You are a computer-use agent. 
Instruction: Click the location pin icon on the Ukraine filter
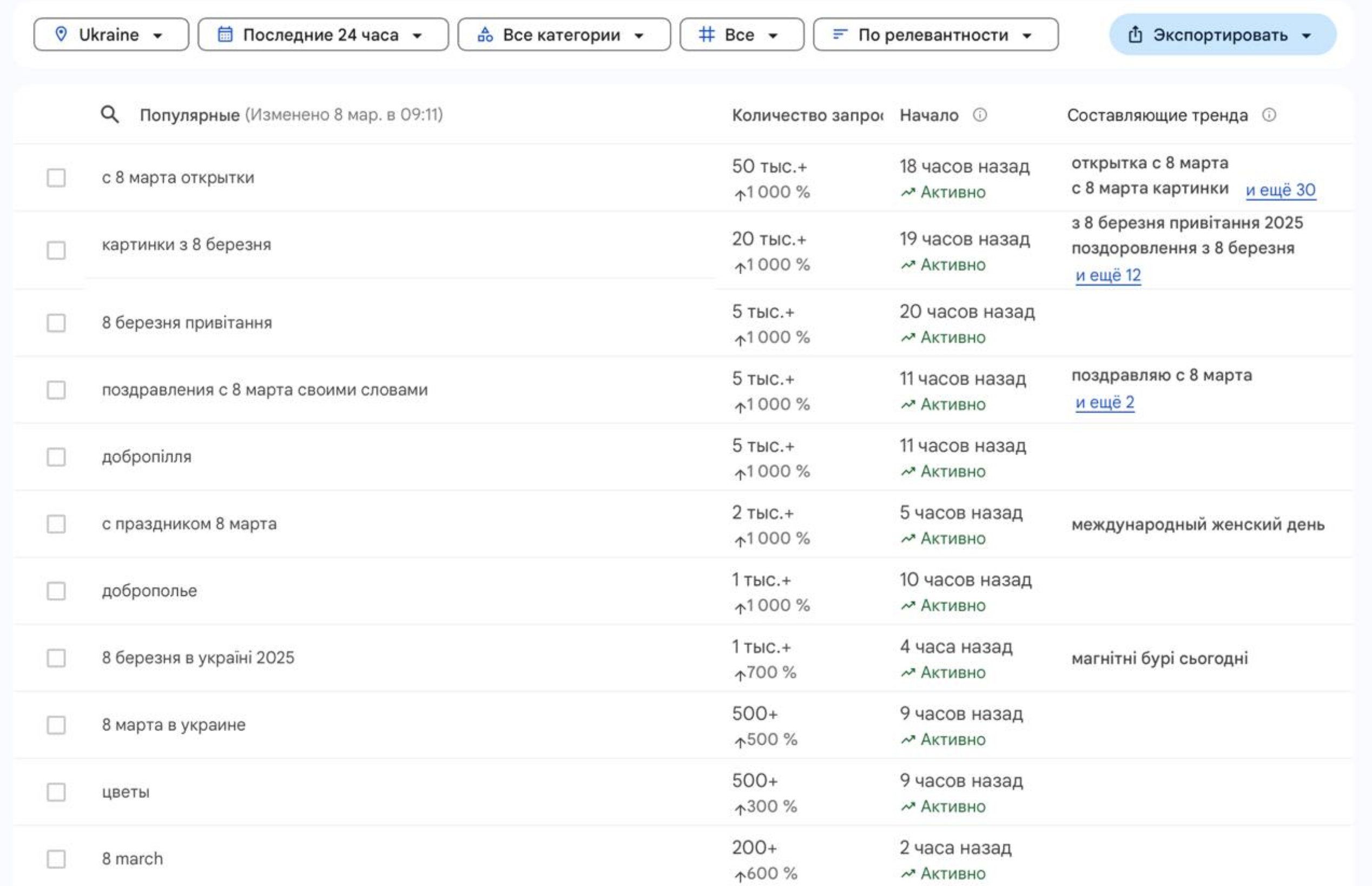click(61, 35)
